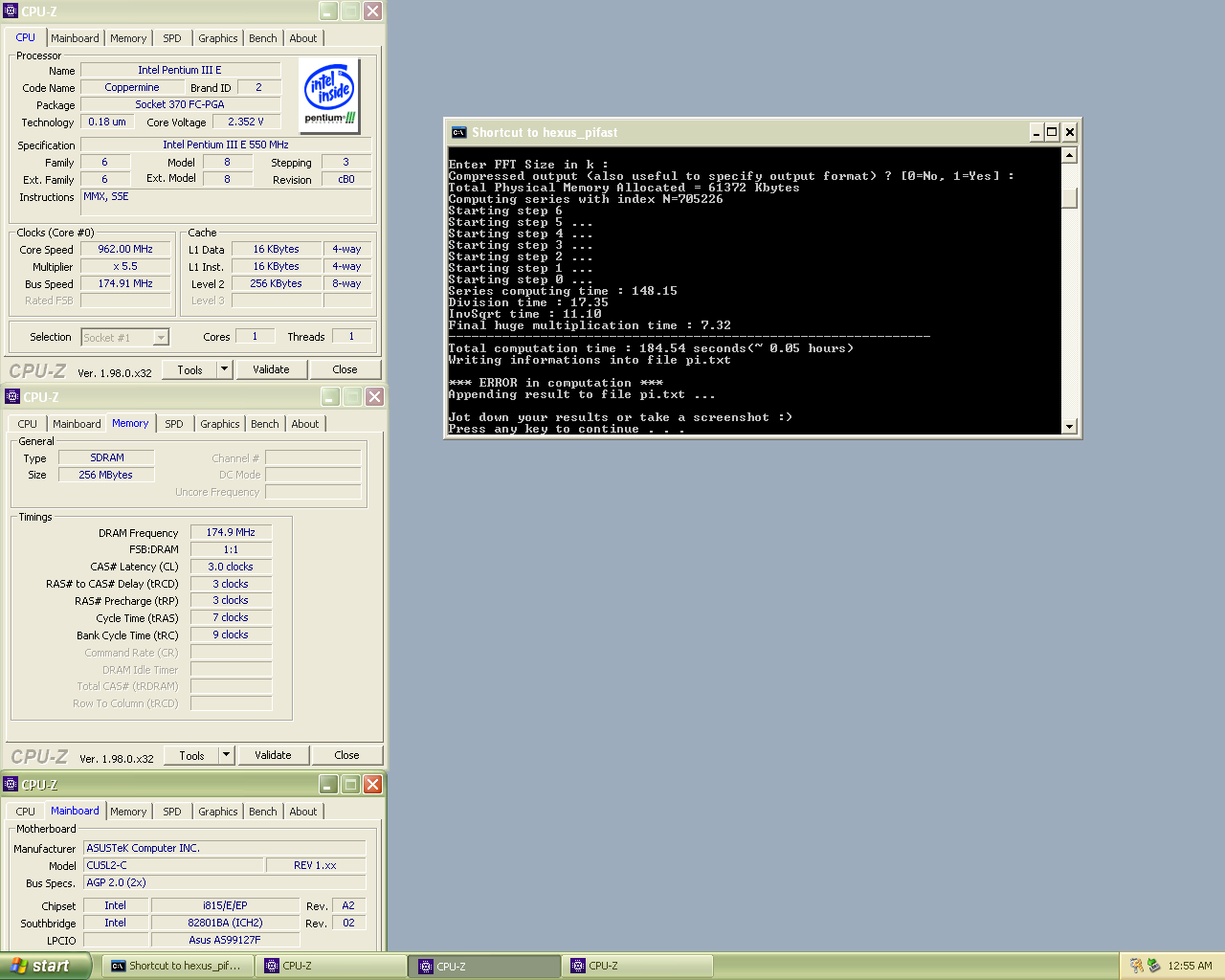Expand Tools dropdown arrow in Memory CPU-Z window
The image size is (1225, 980).
click(x=227, y=755)
